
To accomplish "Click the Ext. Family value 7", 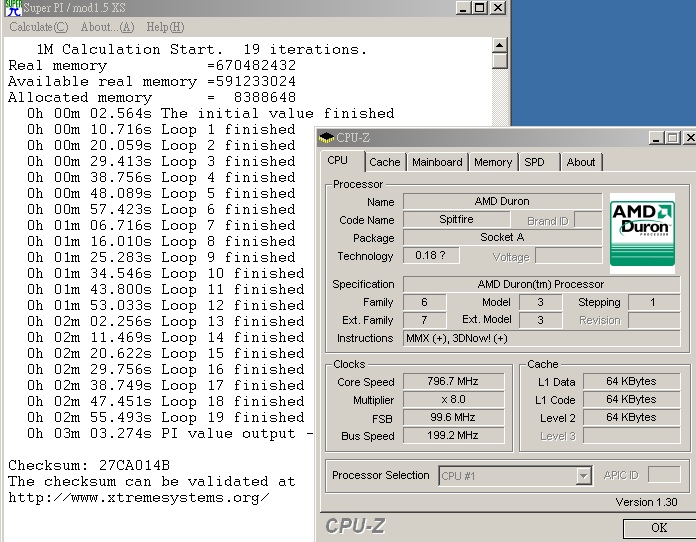I will pyautogui.click(x=424, y=320).
